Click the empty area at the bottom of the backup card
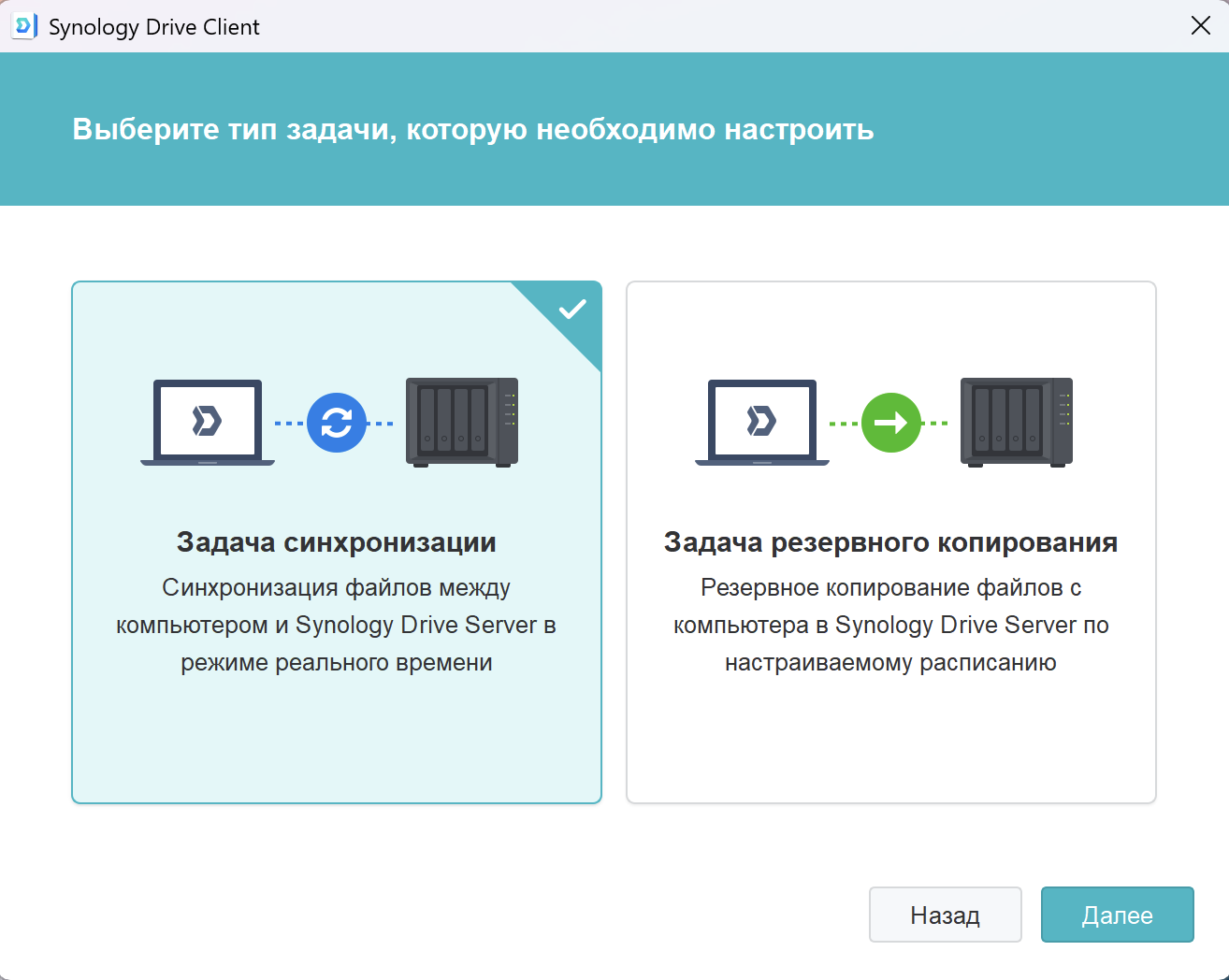The image size is (1229, 980). (x=890, y=748)
